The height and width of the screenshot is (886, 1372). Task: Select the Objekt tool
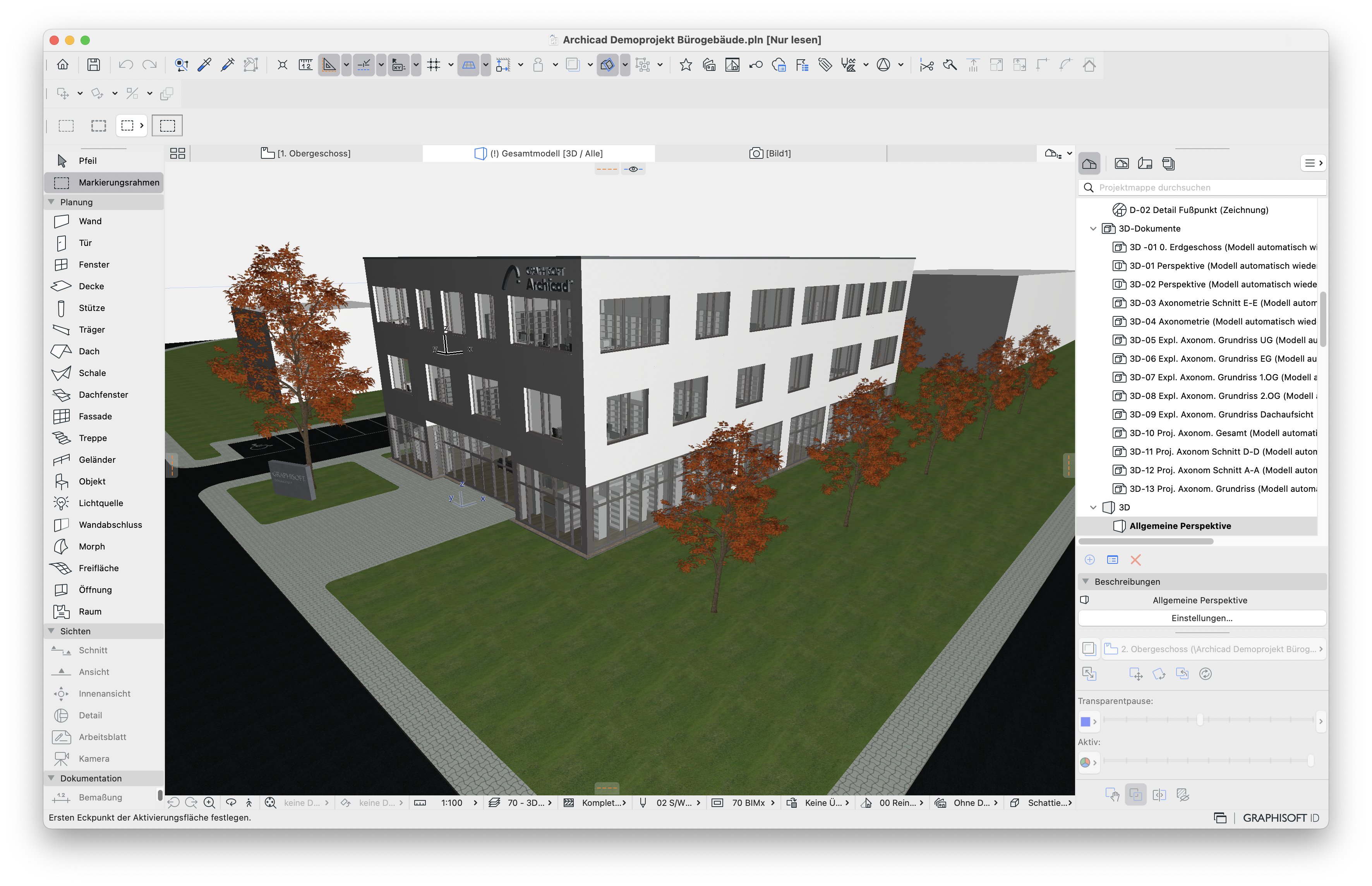click(x=103, y=481)
